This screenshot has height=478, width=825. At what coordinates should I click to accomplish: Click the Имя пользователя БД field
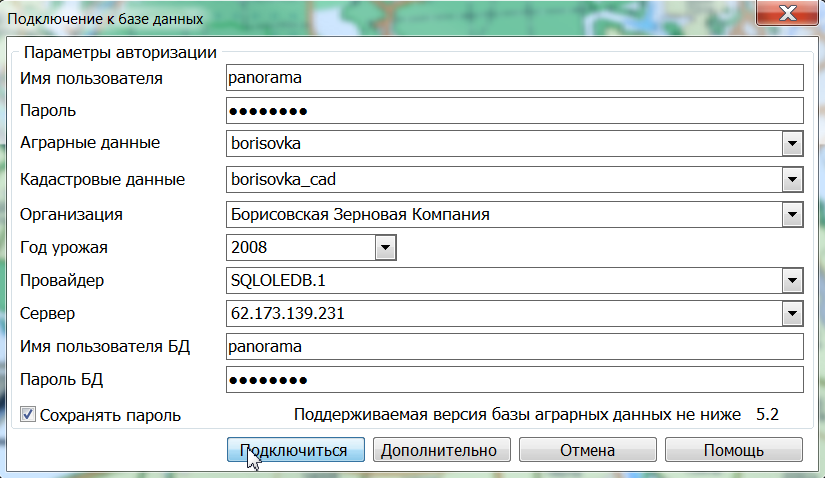(515, 347)
